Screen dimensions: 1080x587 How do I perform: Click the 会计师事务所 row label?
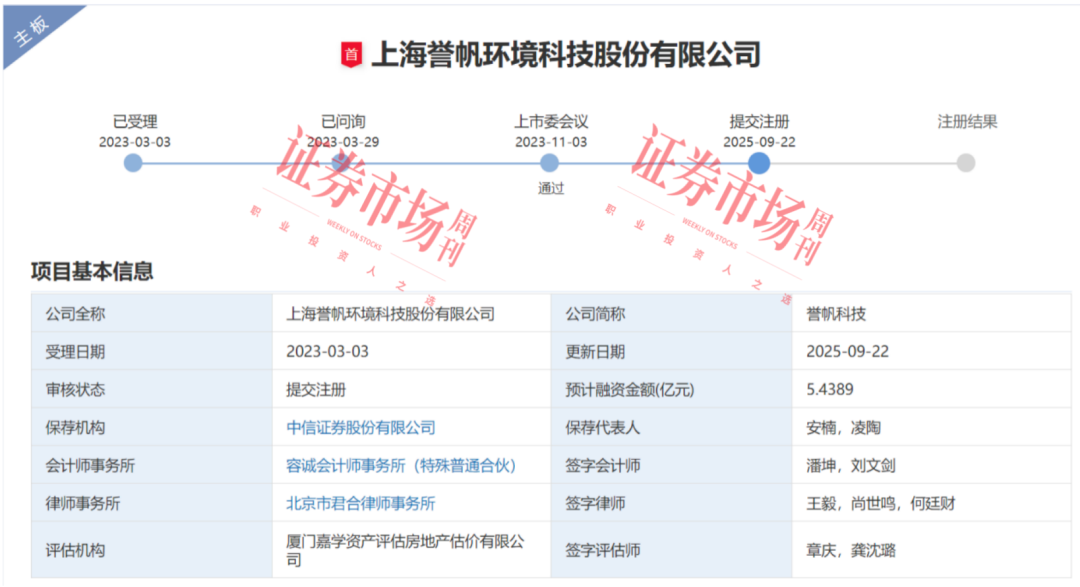coord(90,466)
